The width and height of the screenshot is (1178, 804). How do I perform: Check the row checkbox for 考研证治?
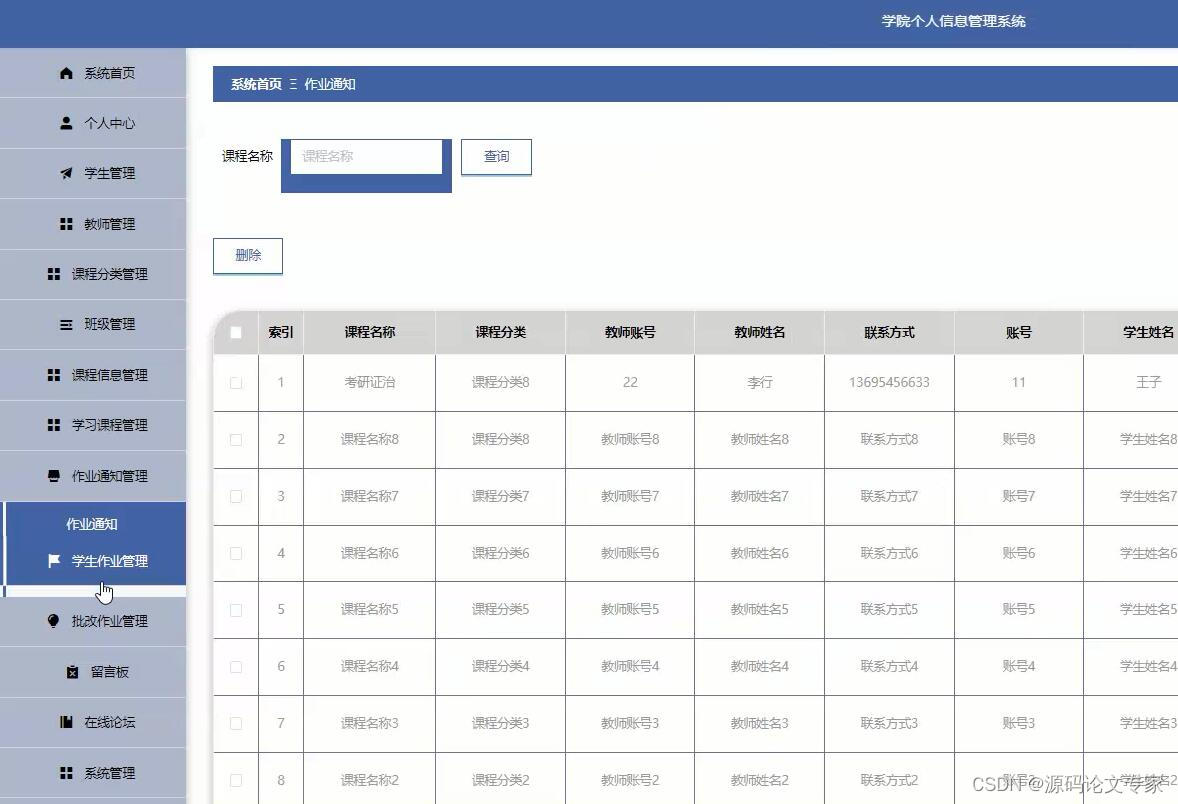tap(234, 382)
